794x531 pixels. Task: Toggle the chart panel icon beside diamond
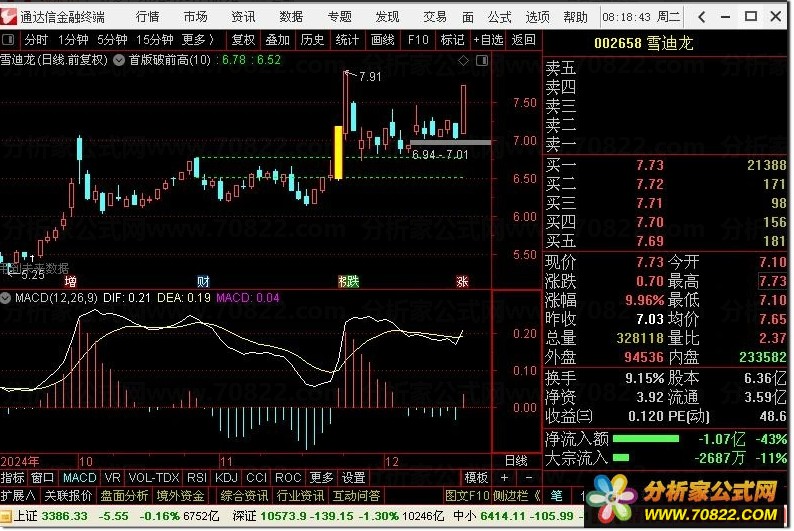pyautogui.click(x=482, y=61)
